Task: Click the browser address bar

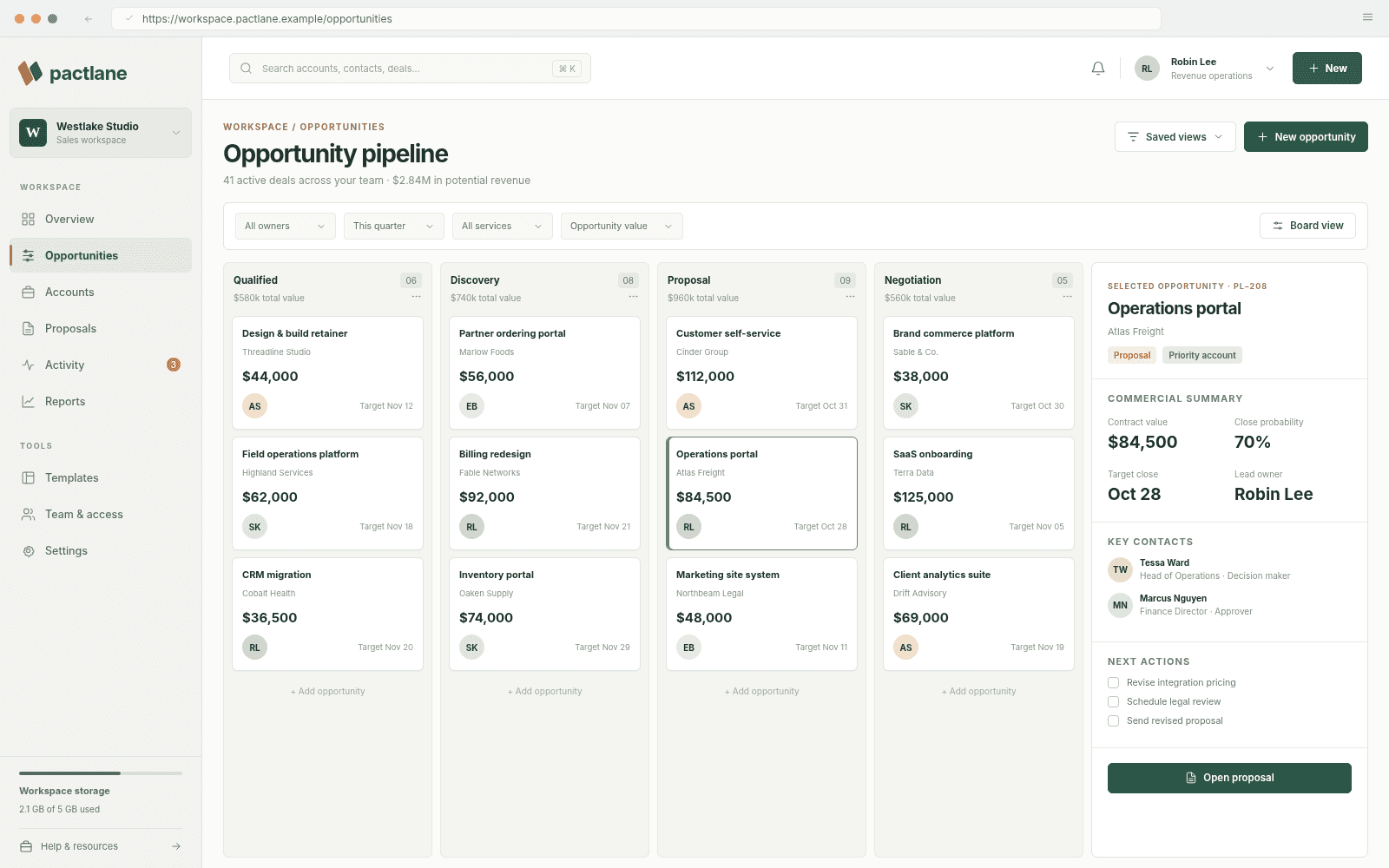Action: coord(636,18)
